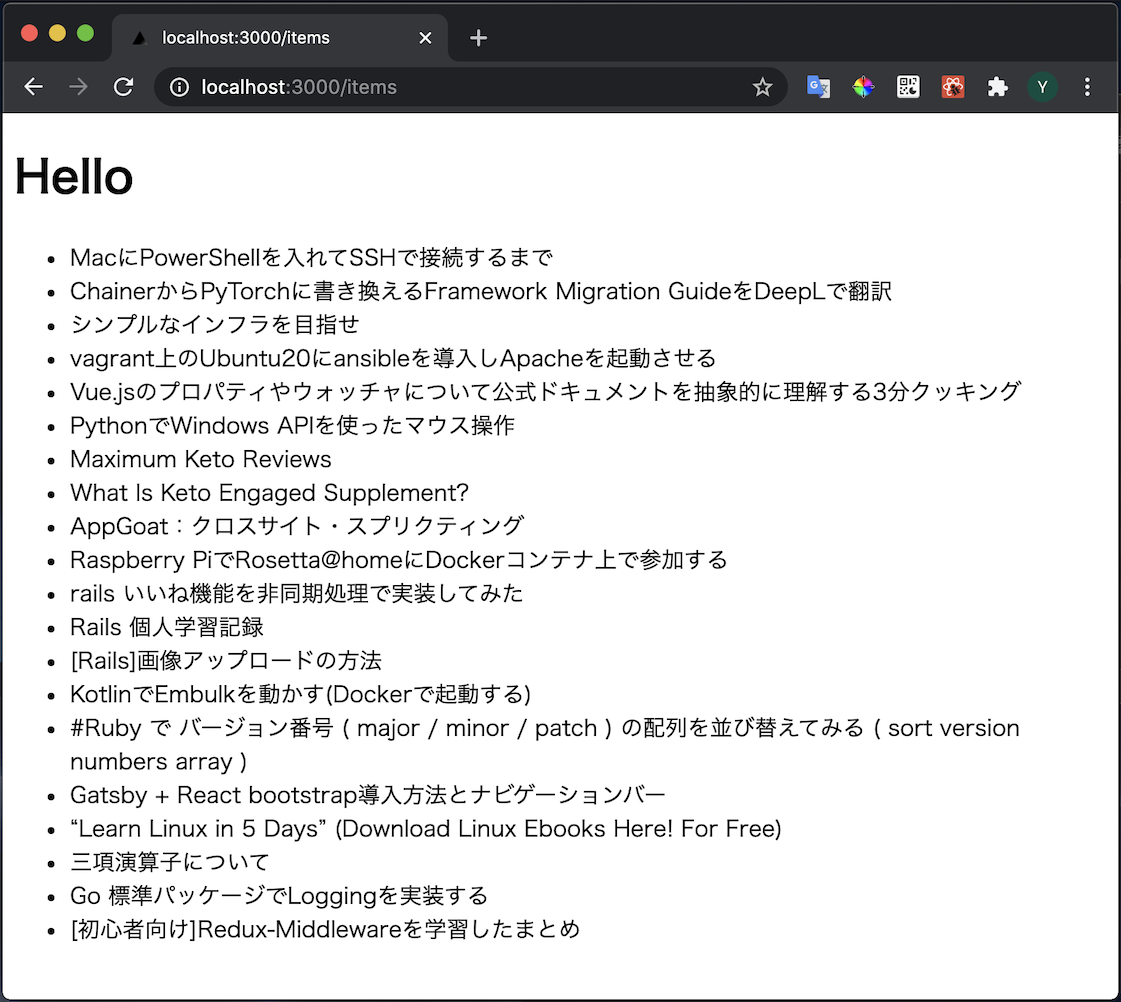This screenshot has width=1121, height=1002.
Task: Open the Google Translate extension
Action: pos(818,87)
